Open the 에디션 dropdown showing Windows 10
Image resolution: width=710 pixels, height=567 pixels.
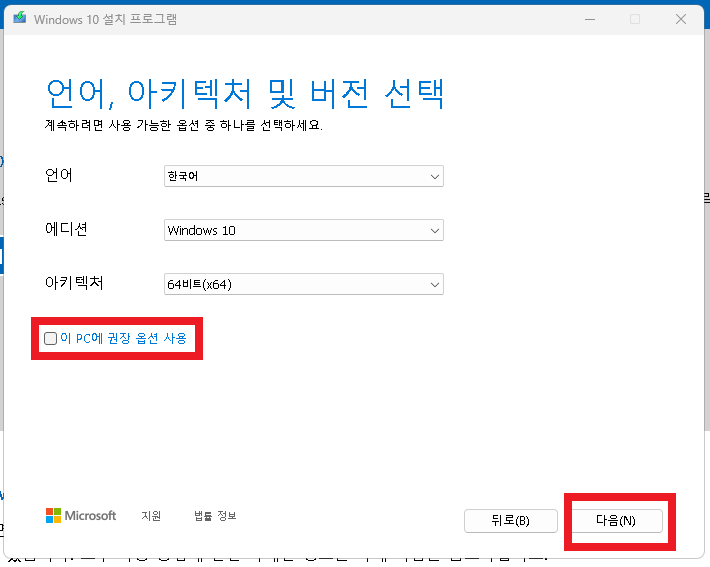(x=303, y=230)
